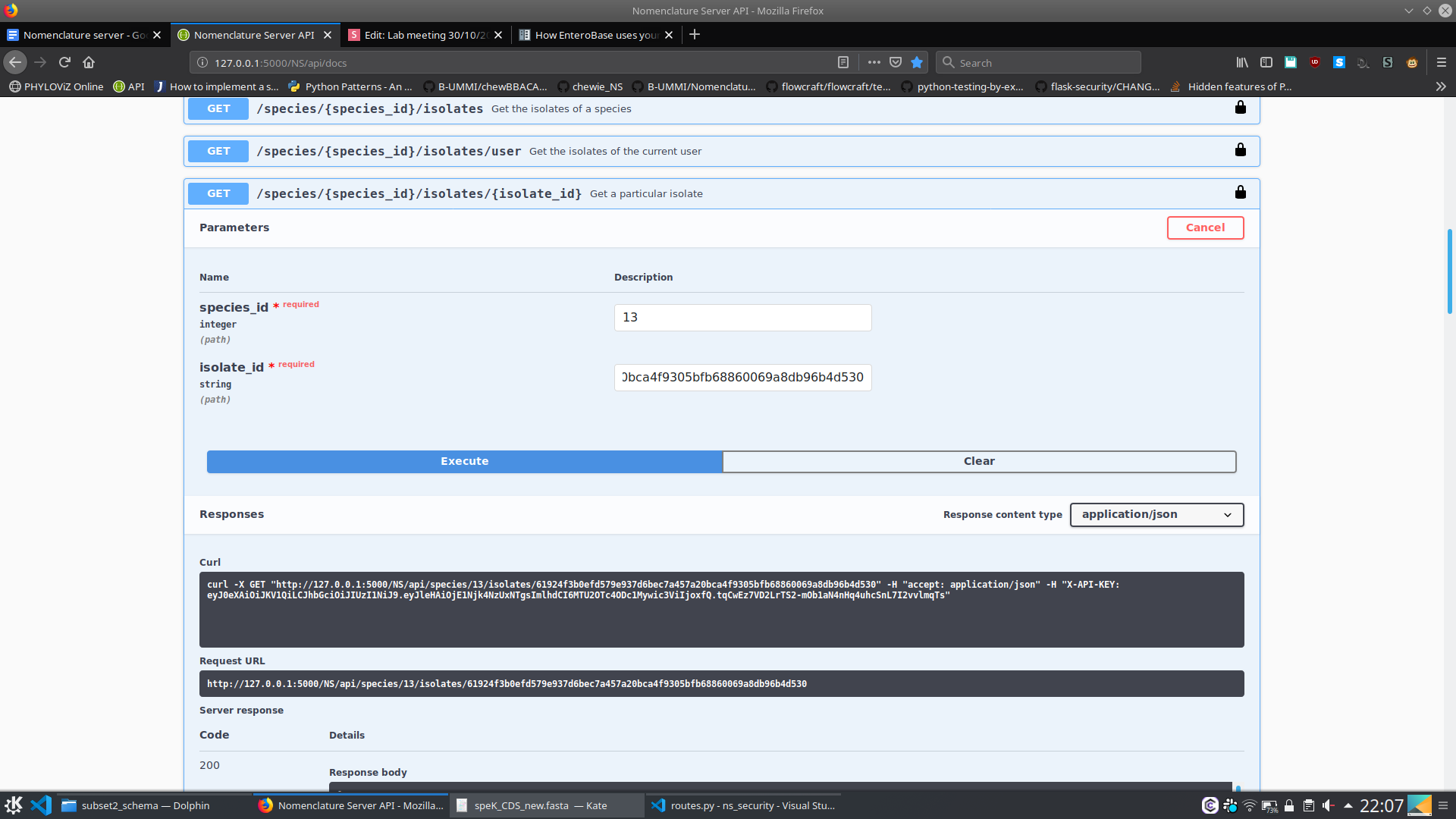Screen dimensions: 1456x819
Task: Toggle the bookmark star icon
Action: (917, 62)
